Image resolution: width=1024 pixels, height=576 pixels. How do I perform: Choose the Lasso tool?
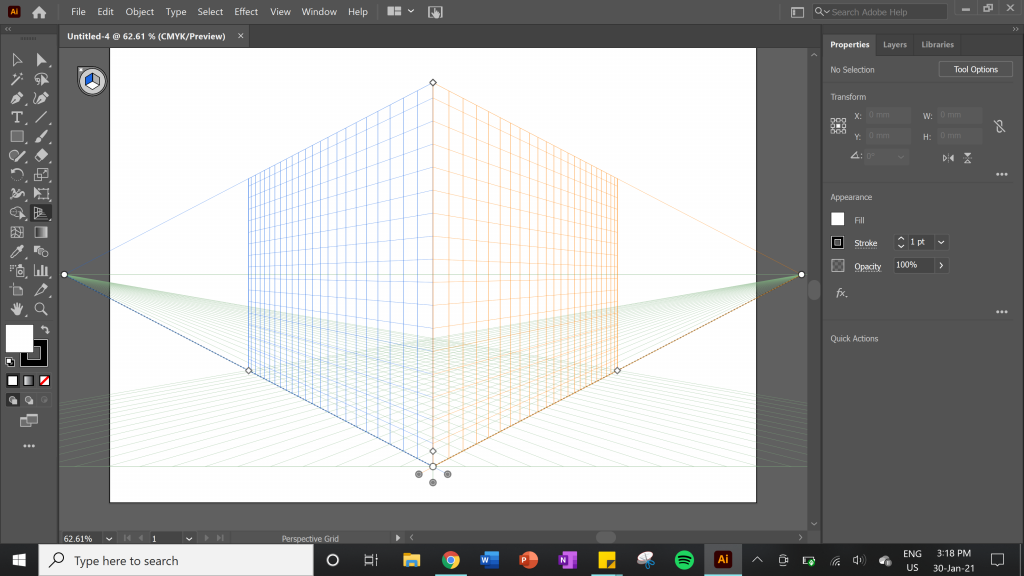(41, 79)
